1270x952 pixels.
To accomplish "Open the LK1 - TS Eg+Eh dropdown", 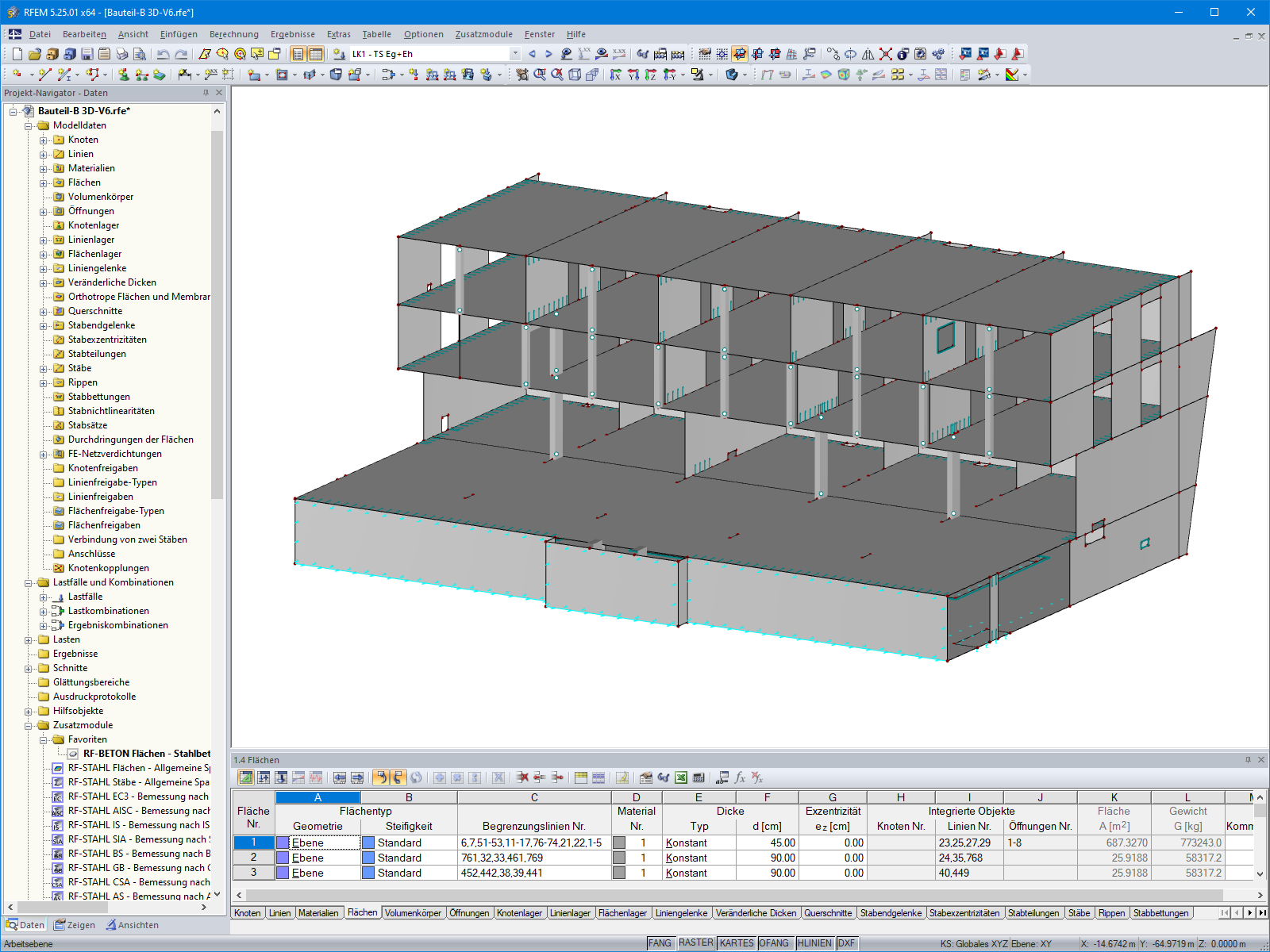I will pos(515,54).
